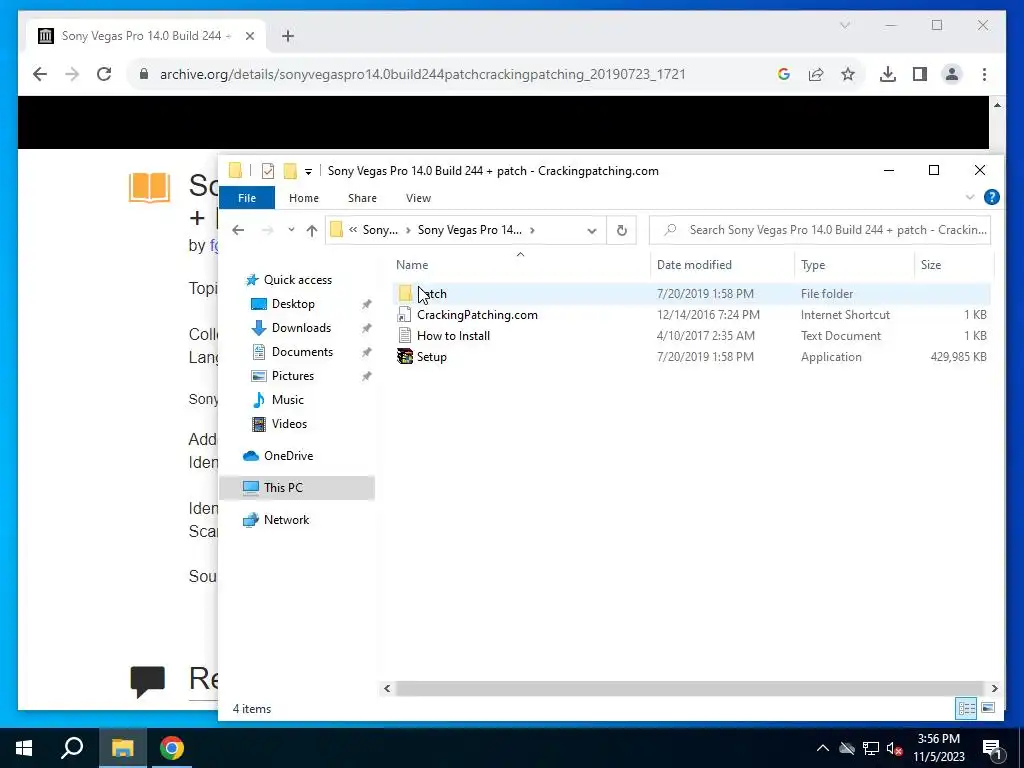The height and width of the screenshot is (768, 1024).
Task: Open Google search icon in Chrome omnibox
Action: click(784, 74)
